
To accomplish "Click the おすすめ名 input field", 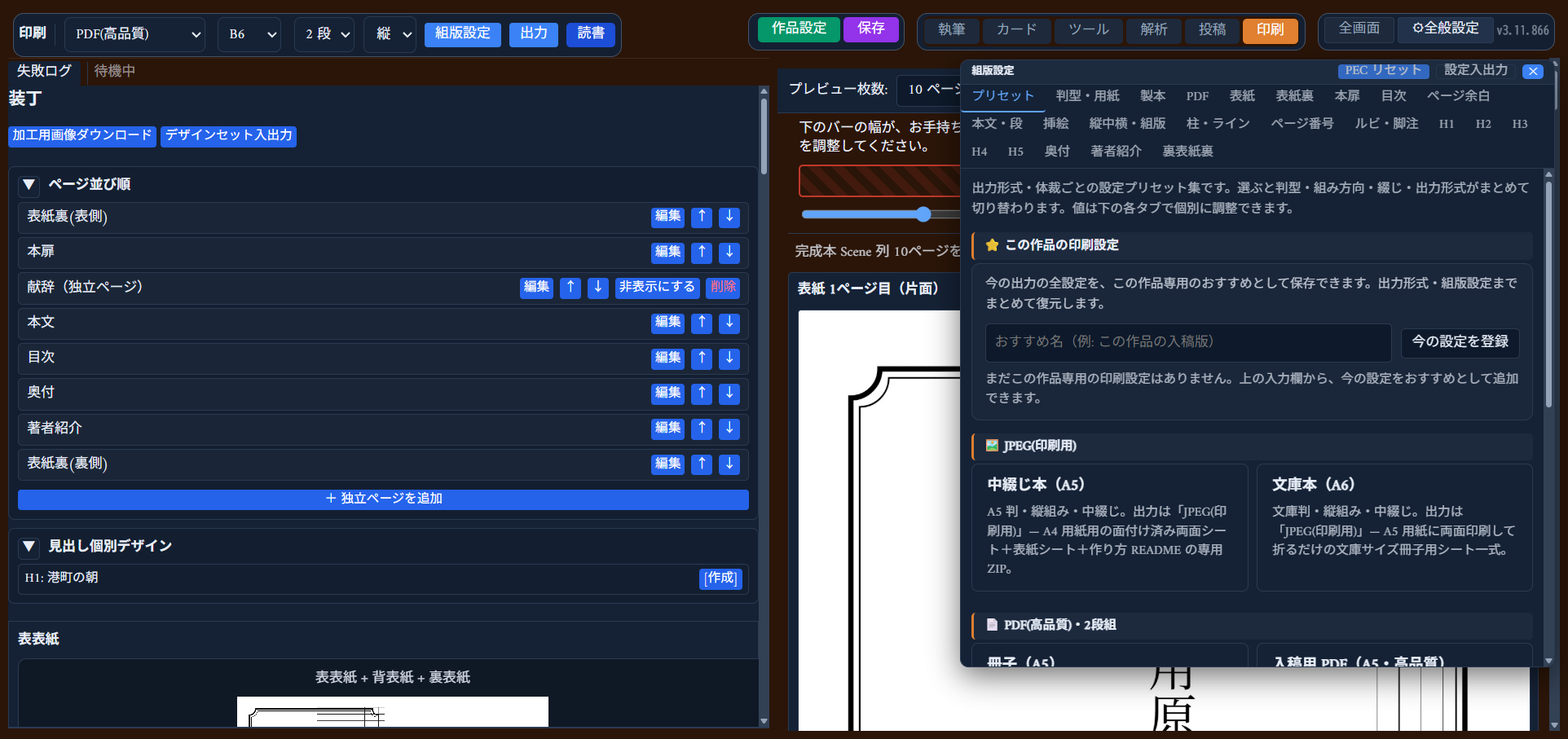I will pyautogui.click(x=1188, y=343).
